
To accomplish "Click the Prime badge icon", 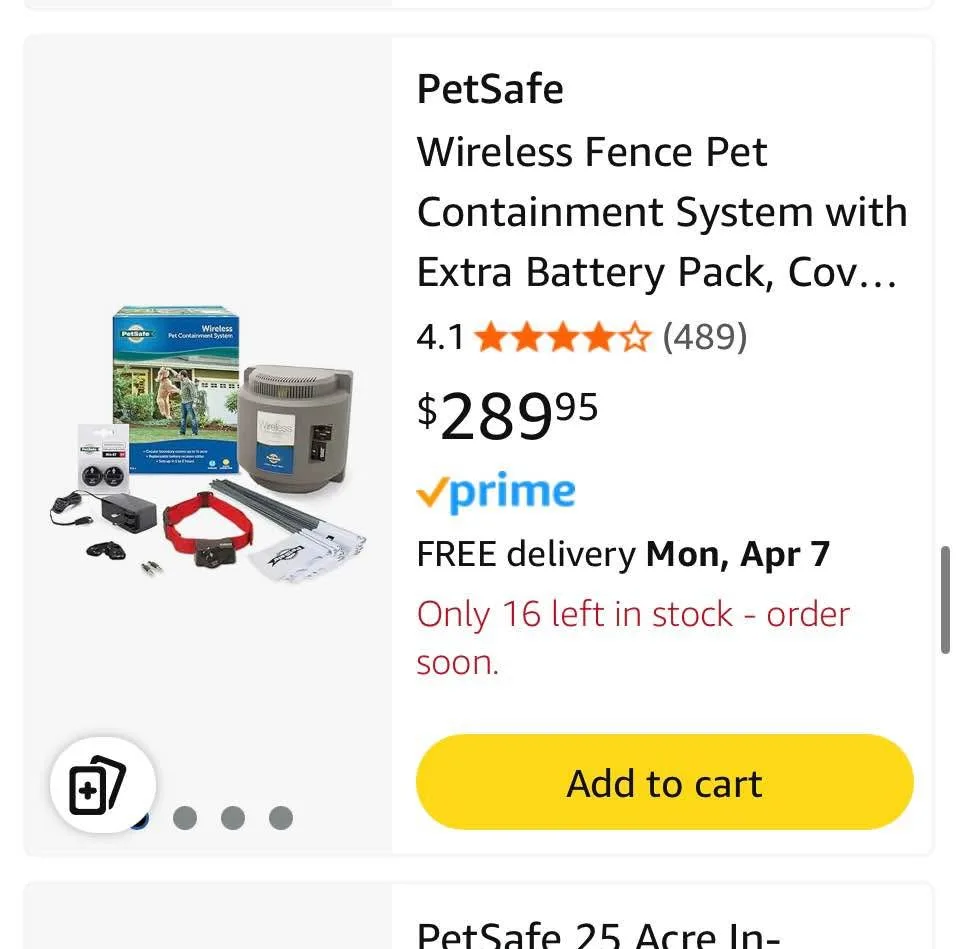I will coord(495,491).
